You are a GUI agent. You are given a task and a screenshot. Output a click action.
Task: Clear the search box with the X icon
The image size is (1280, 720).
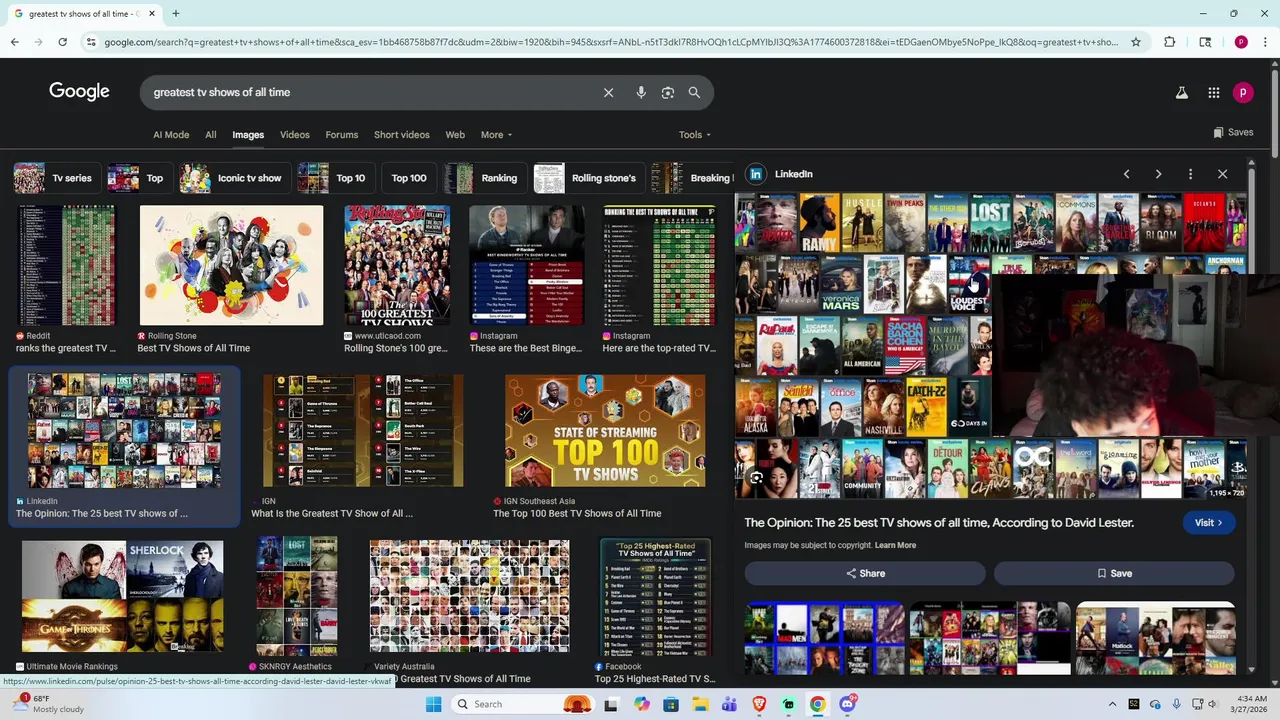click(x=608, y=92)
